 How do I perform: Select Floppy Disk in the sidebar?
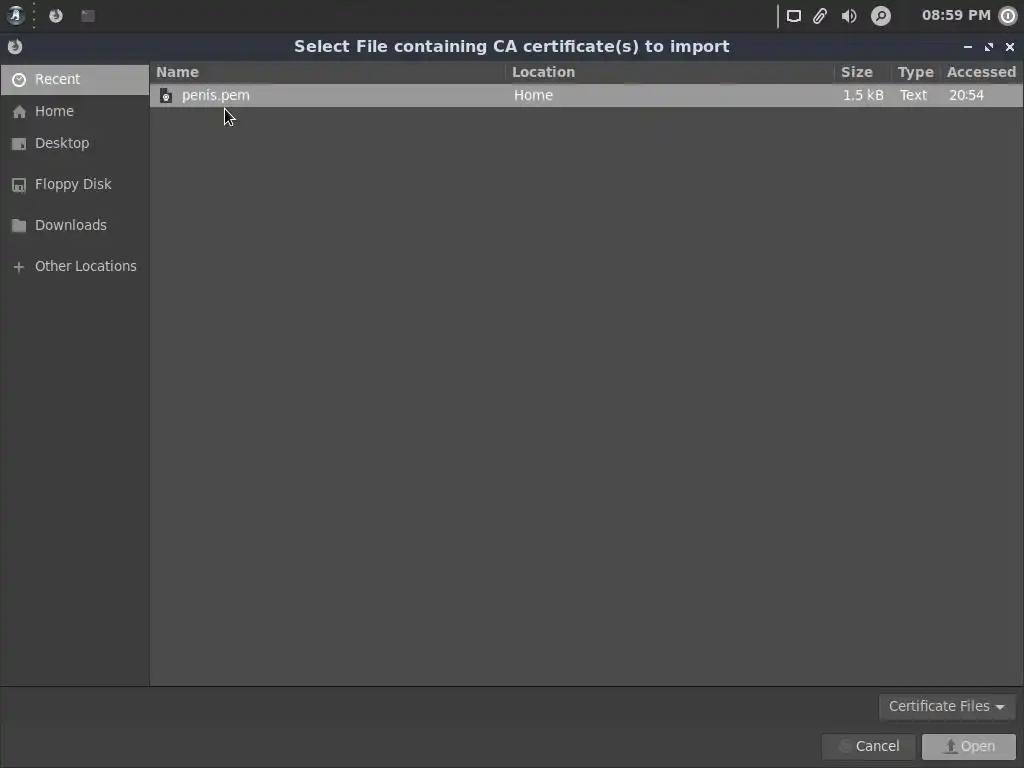coord(74,185)
